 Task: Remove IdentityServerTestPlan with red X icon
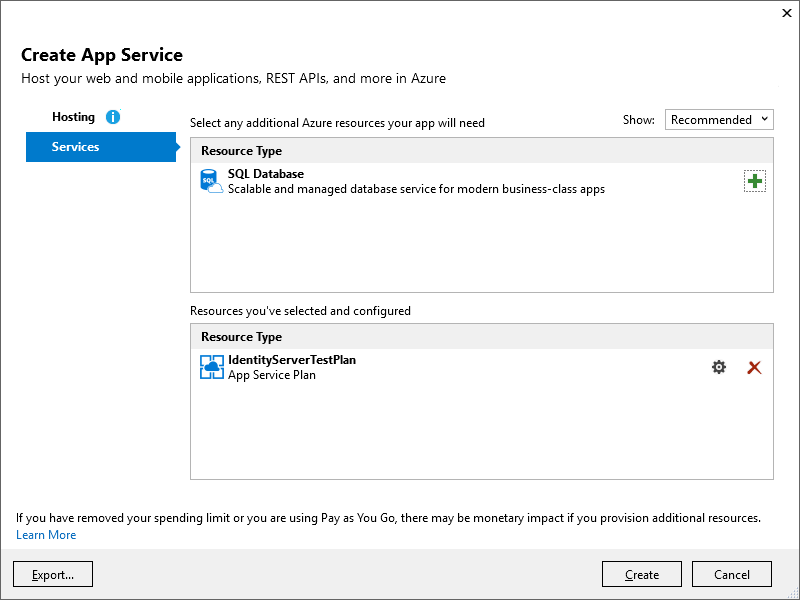[754, 367]
